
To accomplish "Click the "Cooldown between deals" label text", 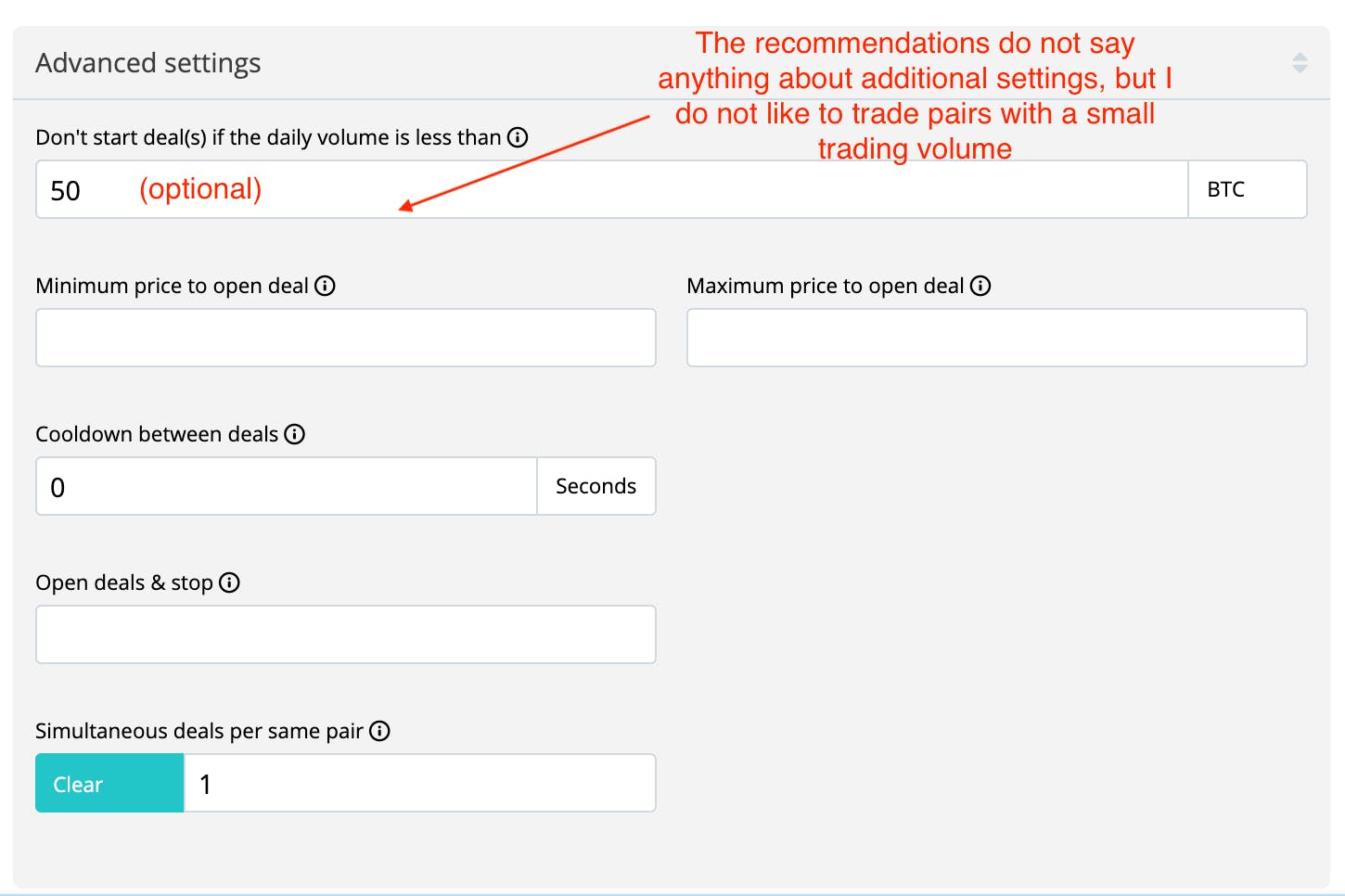I will tap(157, 434).
